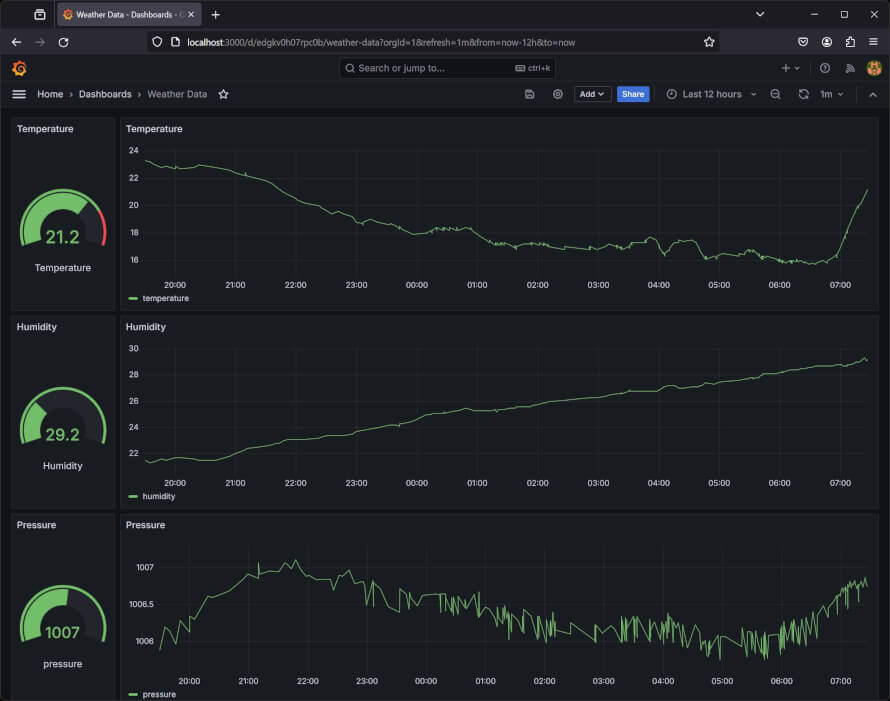The height and width of the screenshot is (701, 890).
Task: Open the Temperature gauge panel title
Action: [45, 129]
